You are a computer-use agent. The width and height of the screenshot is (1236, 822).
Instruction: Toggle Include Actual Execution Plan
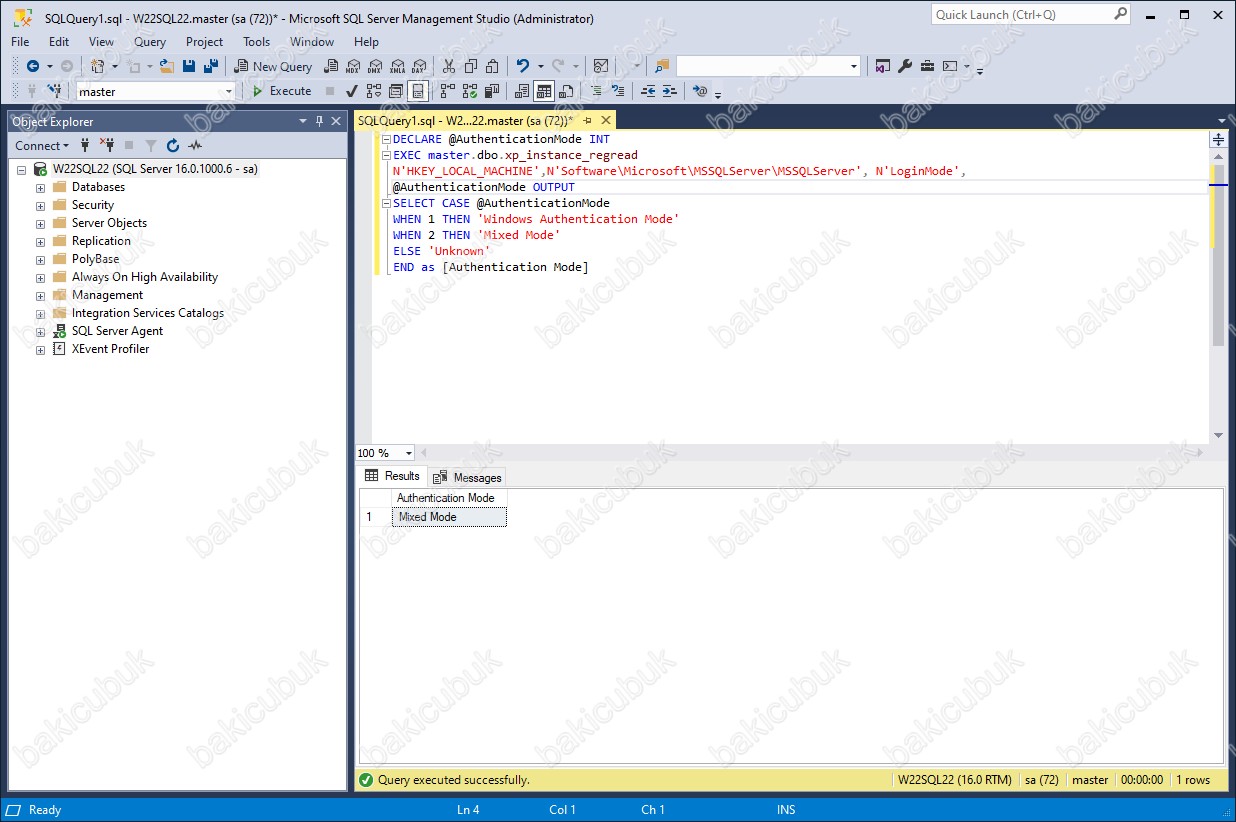[x=446, y=91]
